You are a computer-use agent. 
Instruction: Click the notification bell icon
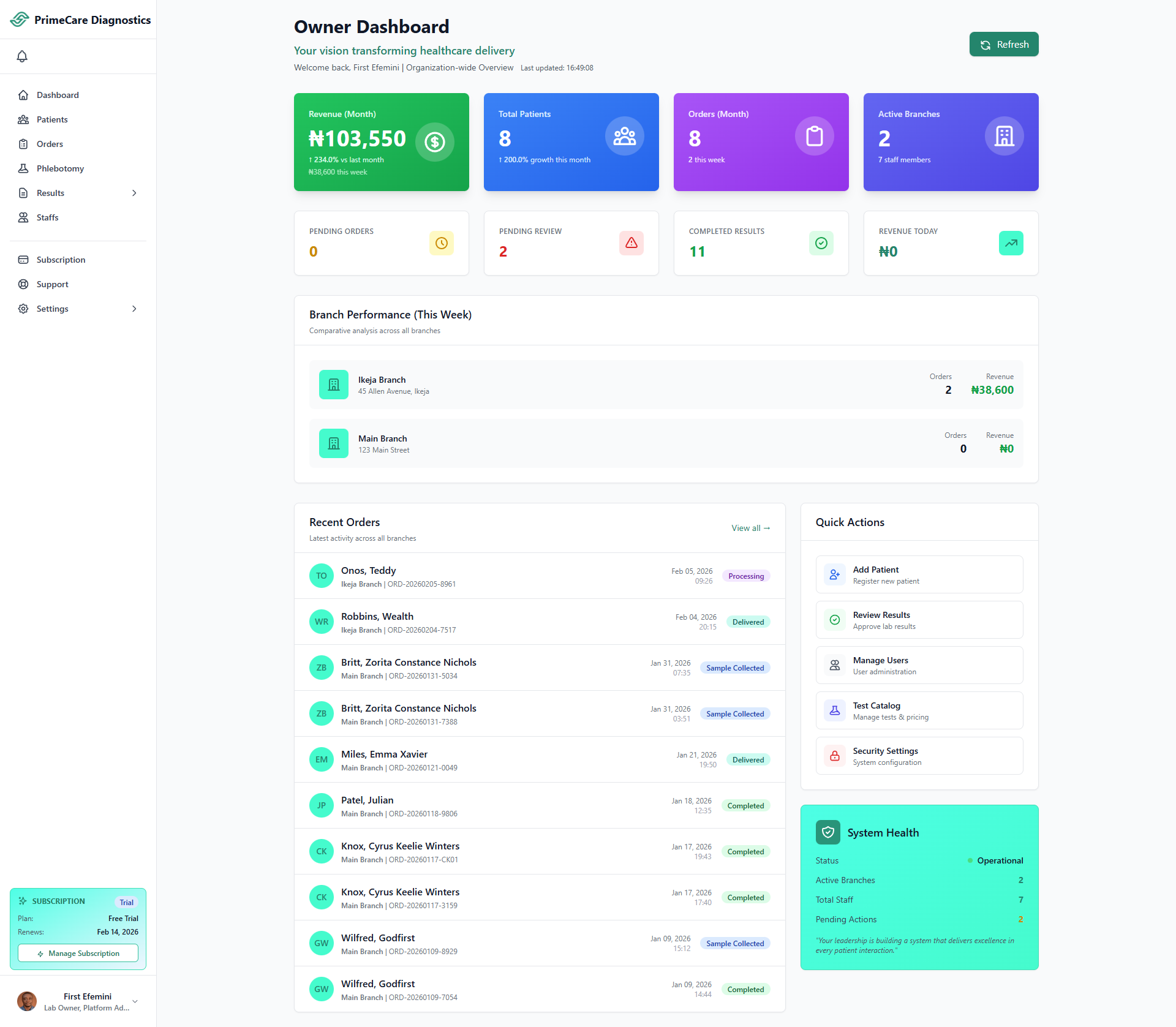[22, 56]
